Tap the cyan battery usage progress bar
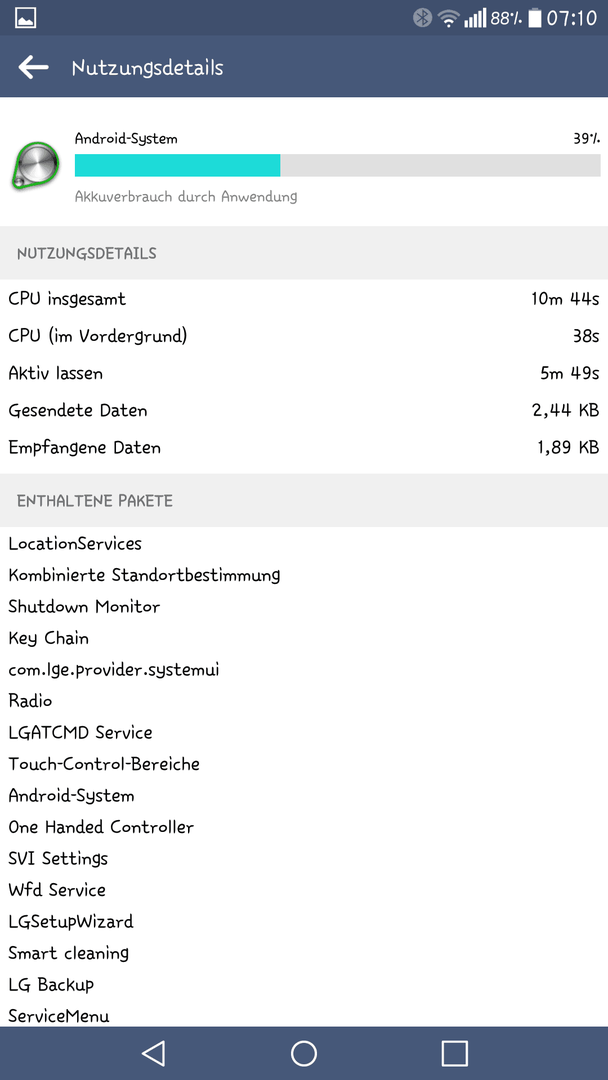The image size is (608, 1080). point(337,165)
